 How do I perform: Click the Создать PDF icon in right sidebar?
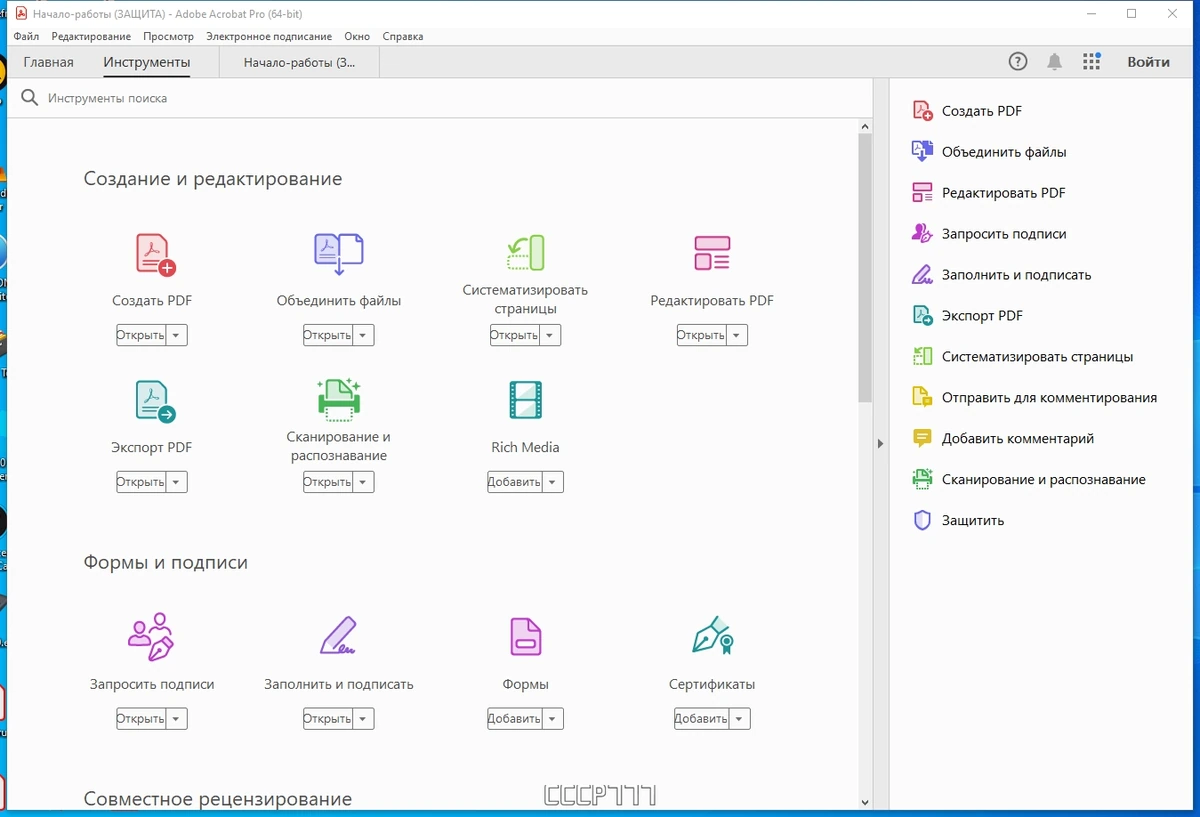922,111
